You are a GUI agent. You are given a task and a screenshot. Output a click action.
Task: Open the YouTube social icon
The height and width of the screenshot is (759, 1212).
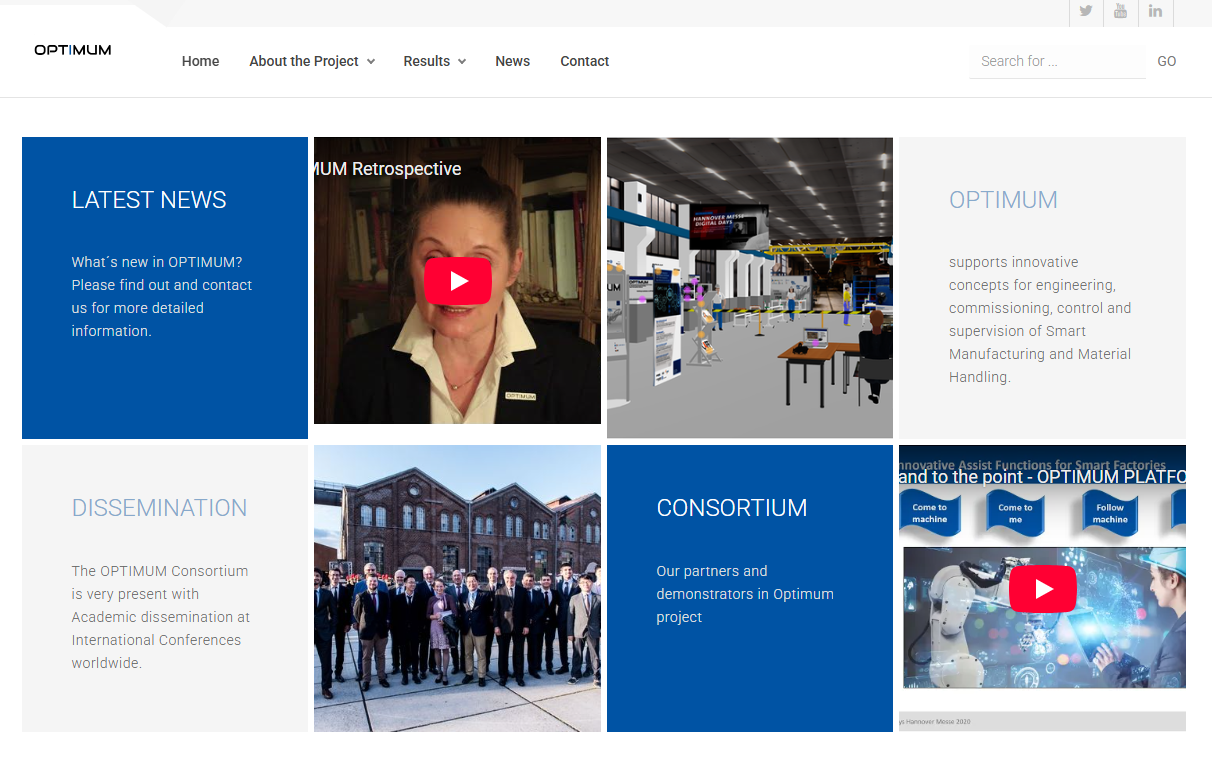coord(1120,12)
